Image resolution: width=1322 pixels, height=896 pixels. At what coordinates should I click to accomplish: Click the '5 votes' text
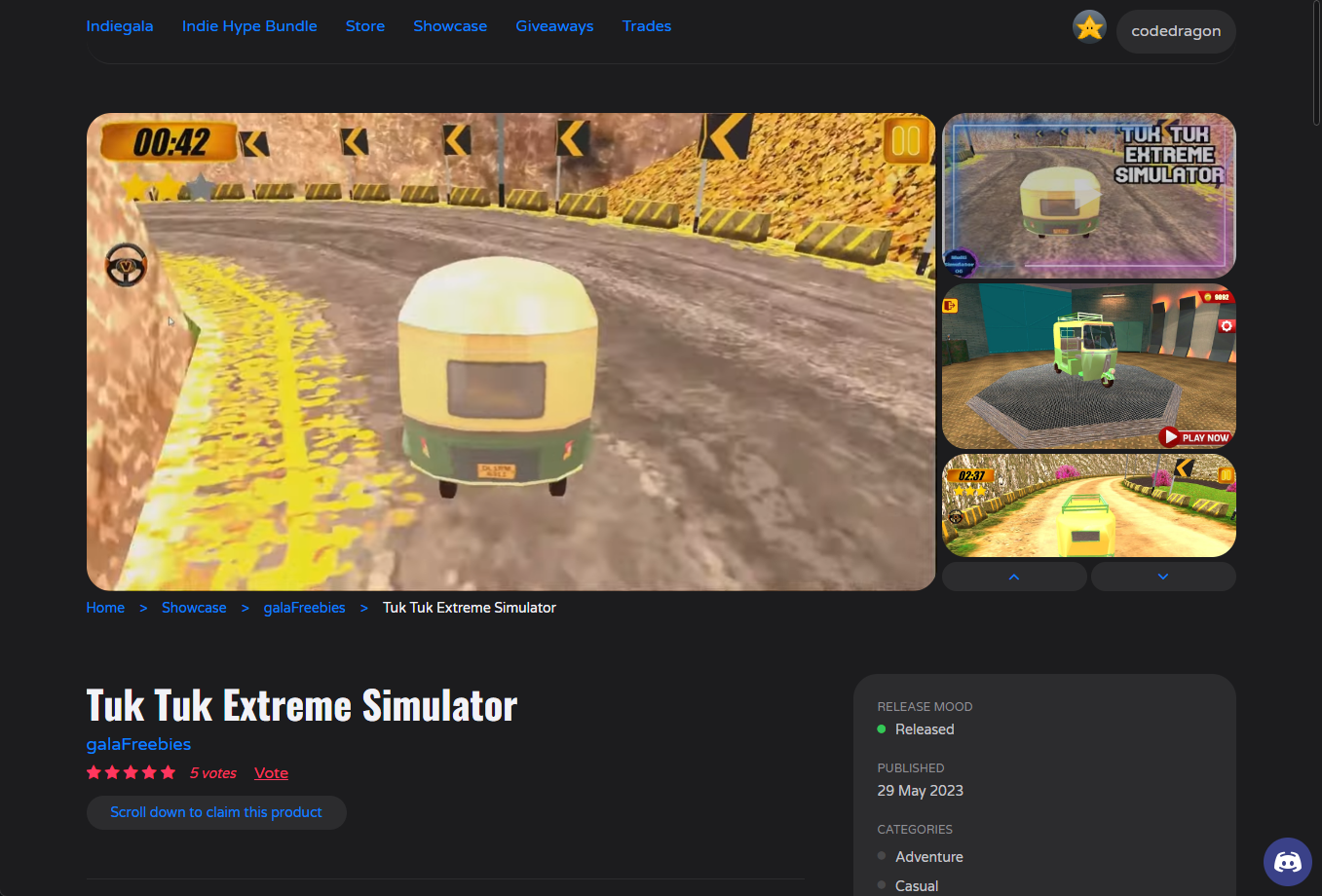[213, 773]
